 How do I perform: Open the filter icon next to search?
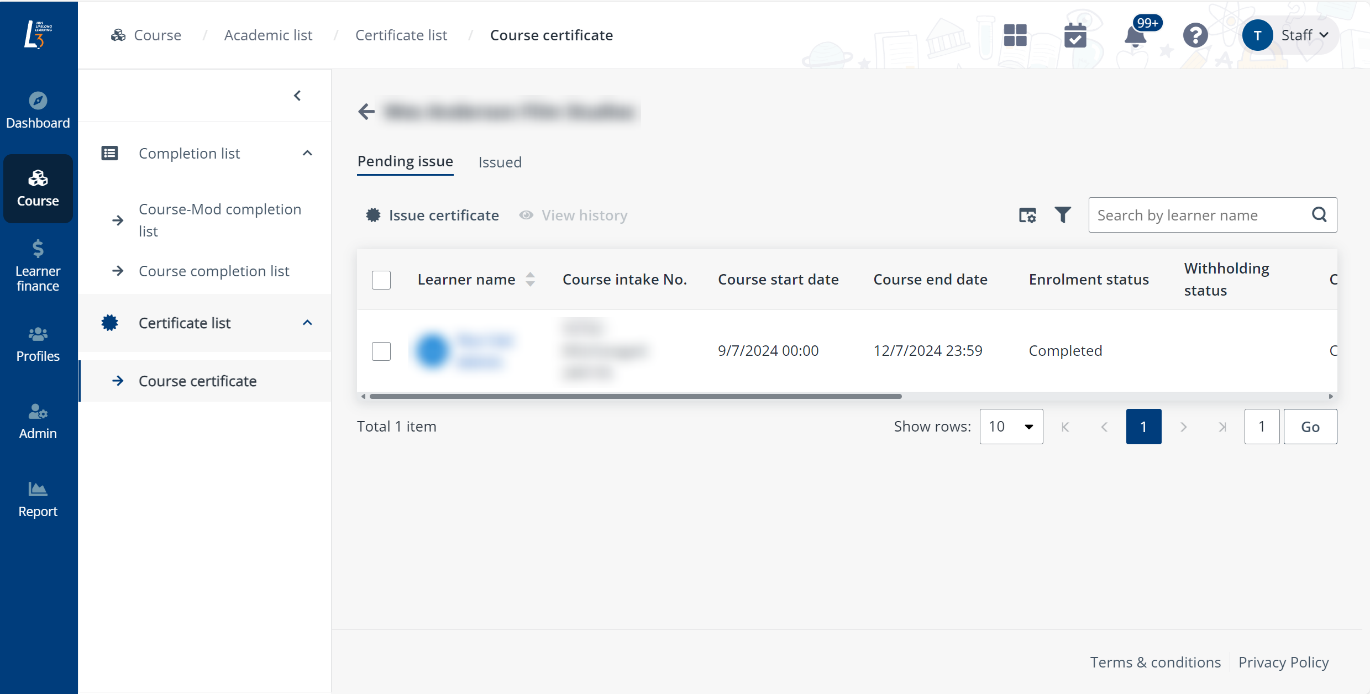click(1062, 214)
